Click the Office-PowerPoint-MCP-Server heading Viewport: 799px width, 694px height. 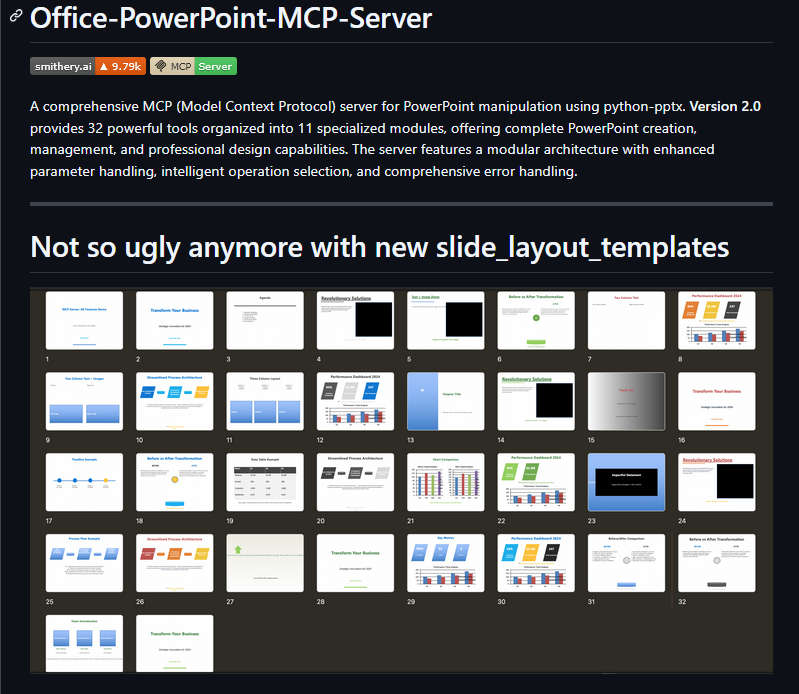(231, 18)
